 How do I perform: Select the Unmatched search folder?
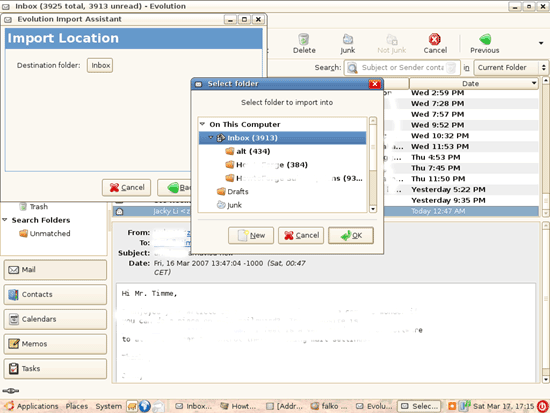tap(45, 233)
